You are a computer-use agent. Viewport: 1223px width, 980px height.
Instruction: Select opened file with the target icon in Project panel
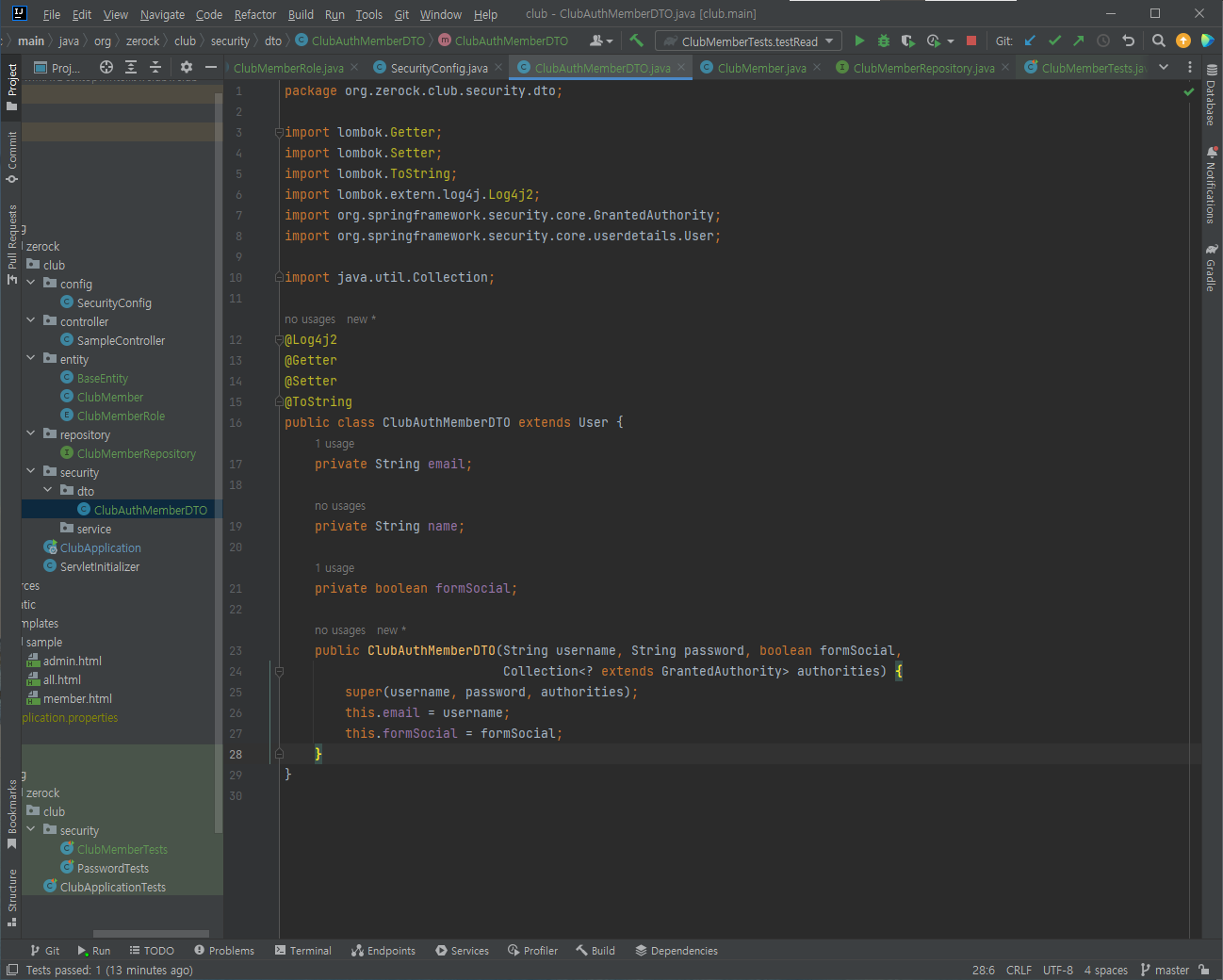click(x=106, y=67)
